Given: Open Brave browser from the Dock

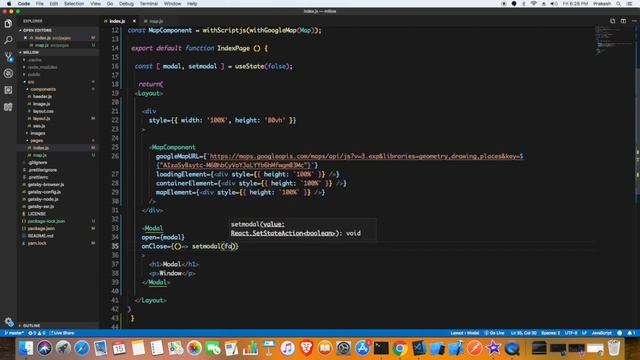Looking at the screenshot, I should point(306,348).
